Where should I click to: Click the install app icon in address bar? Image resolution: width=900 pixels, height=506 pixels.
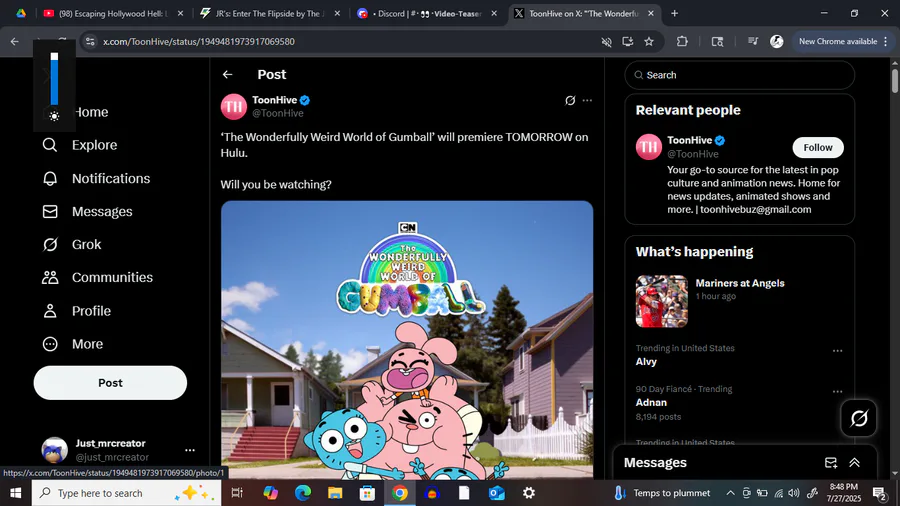(627, 41)
